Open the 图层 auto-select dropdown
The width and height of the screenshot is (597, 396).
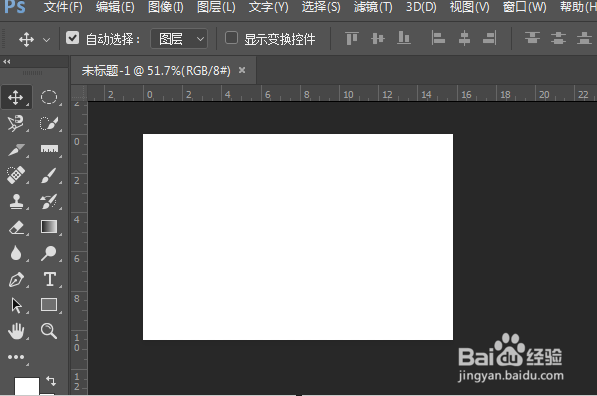pyautogui.click(x=179, y=39)
